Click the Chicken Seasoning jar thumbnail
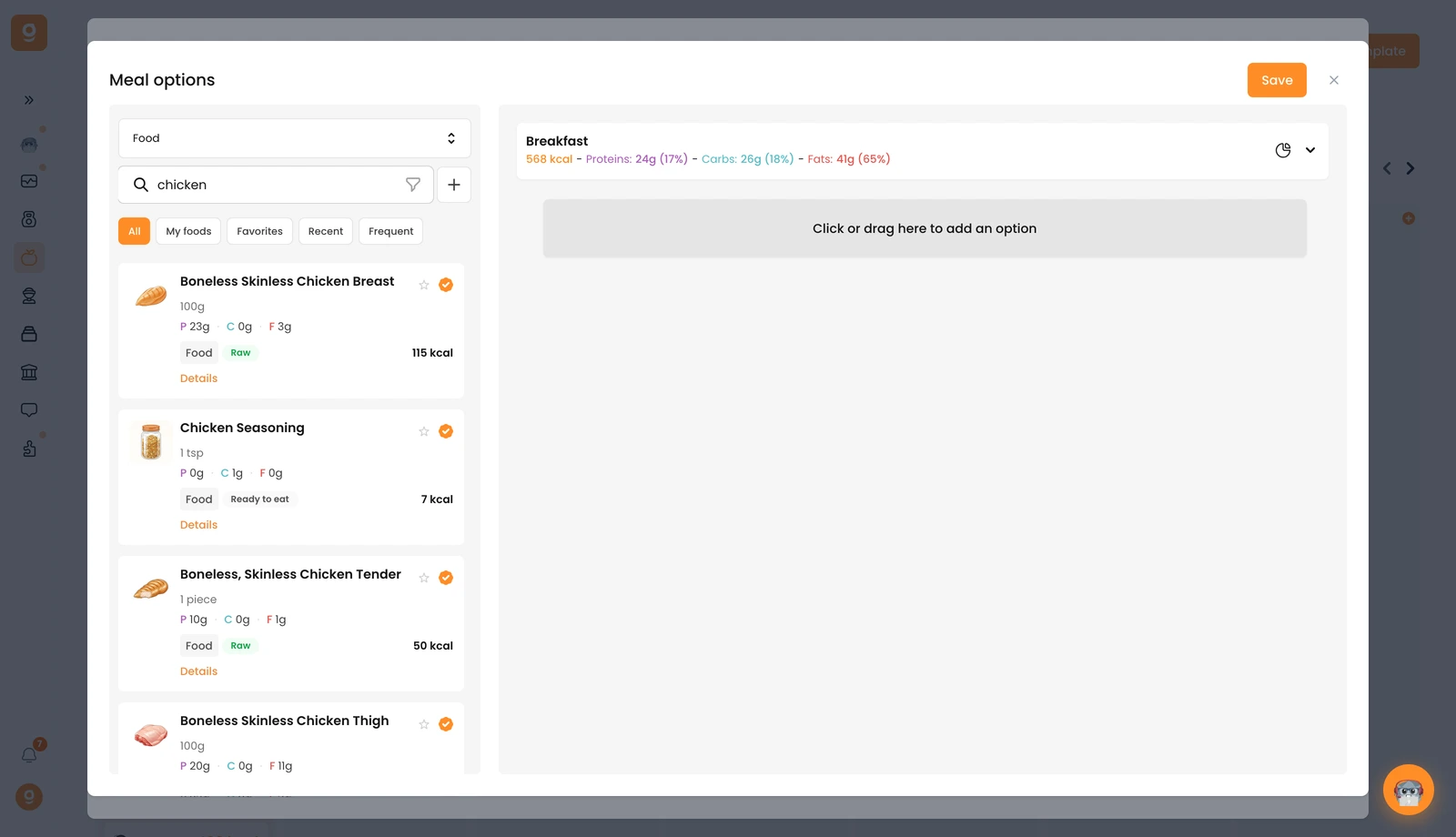Viewport: 1456px width, 837px height. tap(151, 442)
